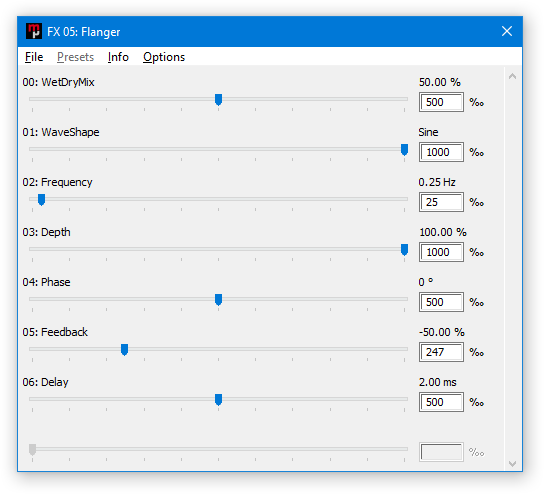The height and width of the screenshot is (494, 544).
Task: Open the File menu
Action: coord(34,57)
